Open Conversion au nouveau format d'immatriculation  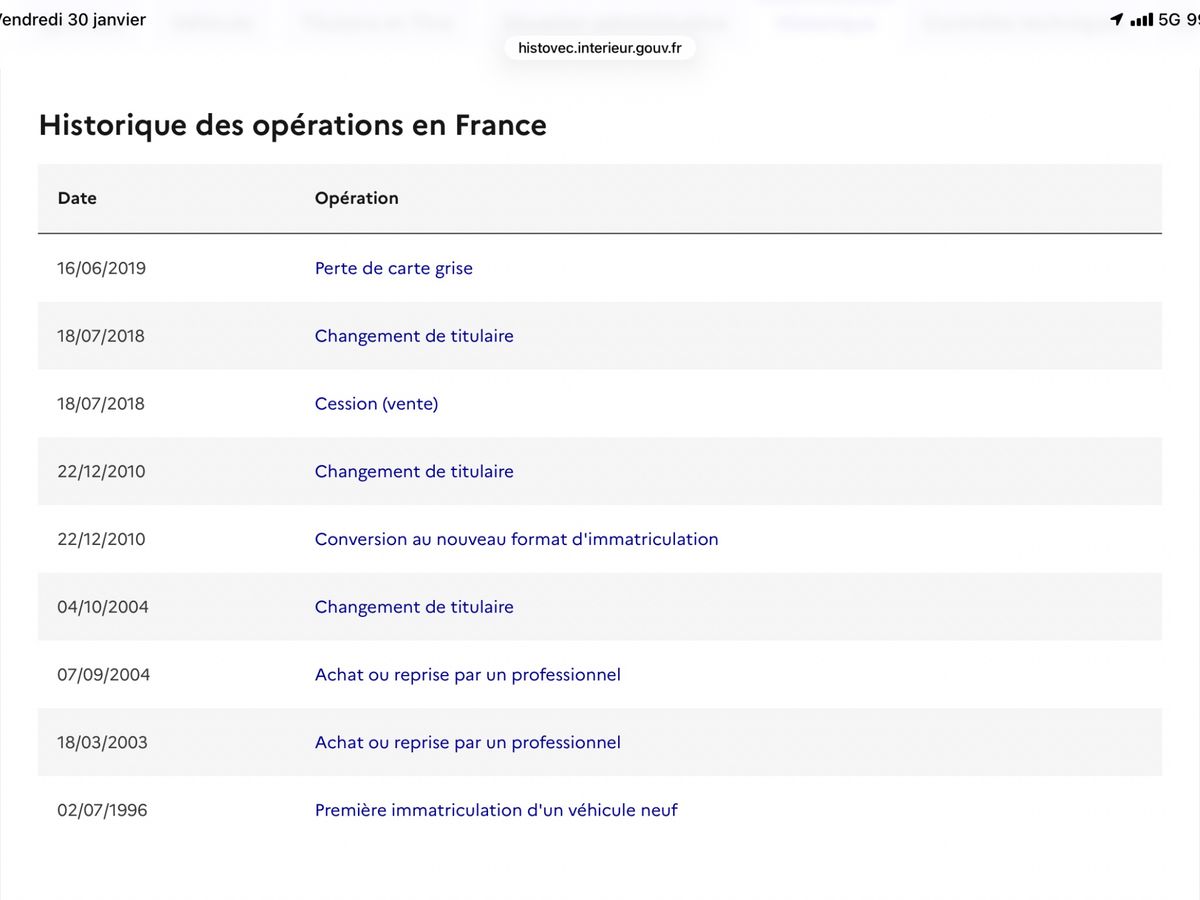517,539
